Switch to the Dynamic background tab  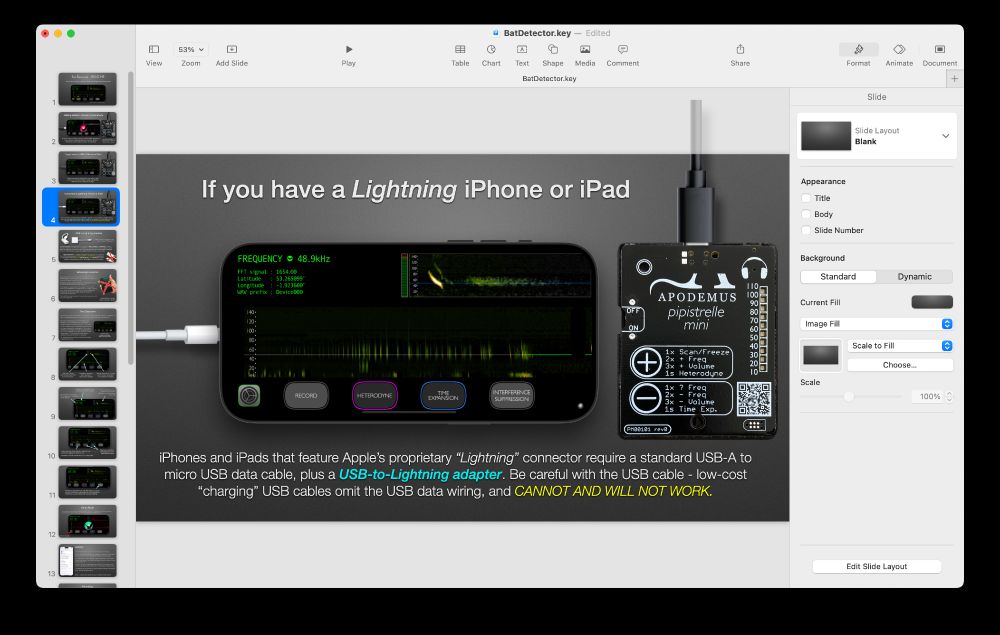(x=915, y=277)
